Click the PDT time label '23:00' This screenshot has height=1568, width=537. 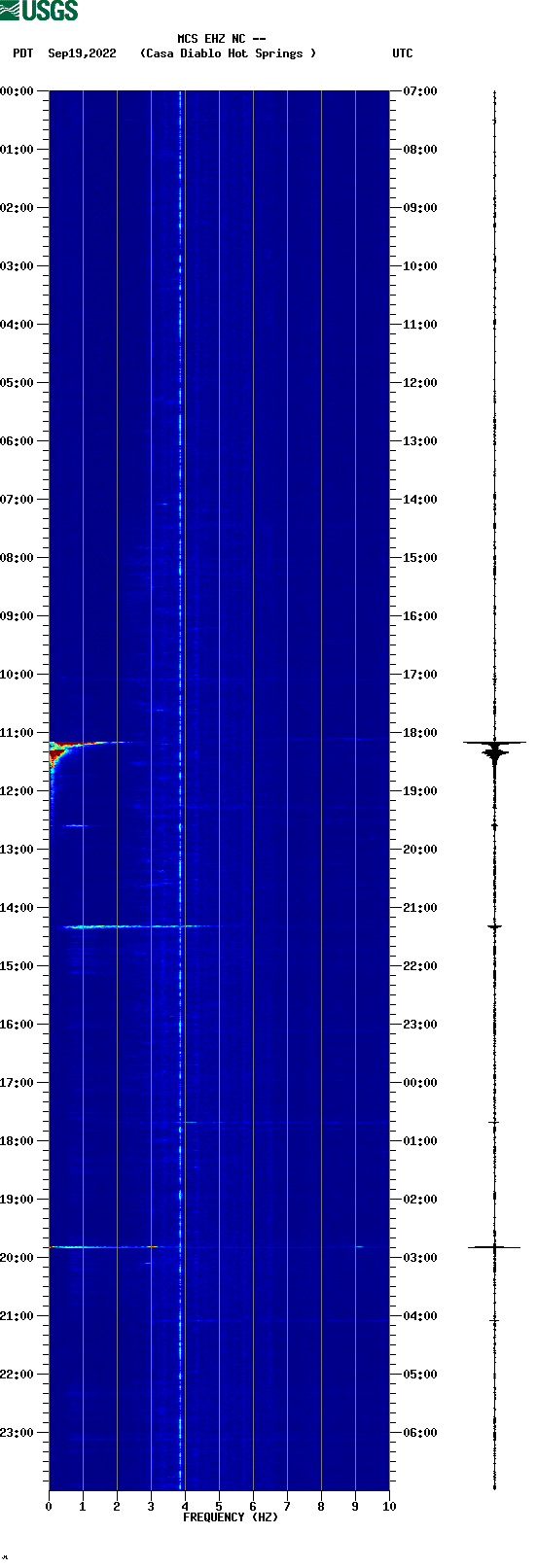point(18,1433)
